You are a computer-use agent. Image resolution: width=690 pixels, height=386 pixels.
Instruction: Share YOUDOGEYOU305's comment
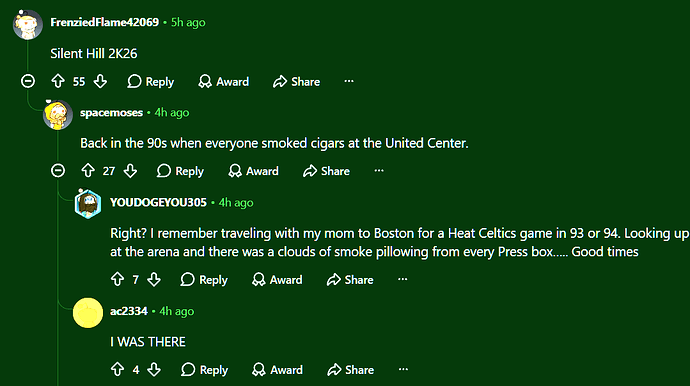[x=350, y=279]
